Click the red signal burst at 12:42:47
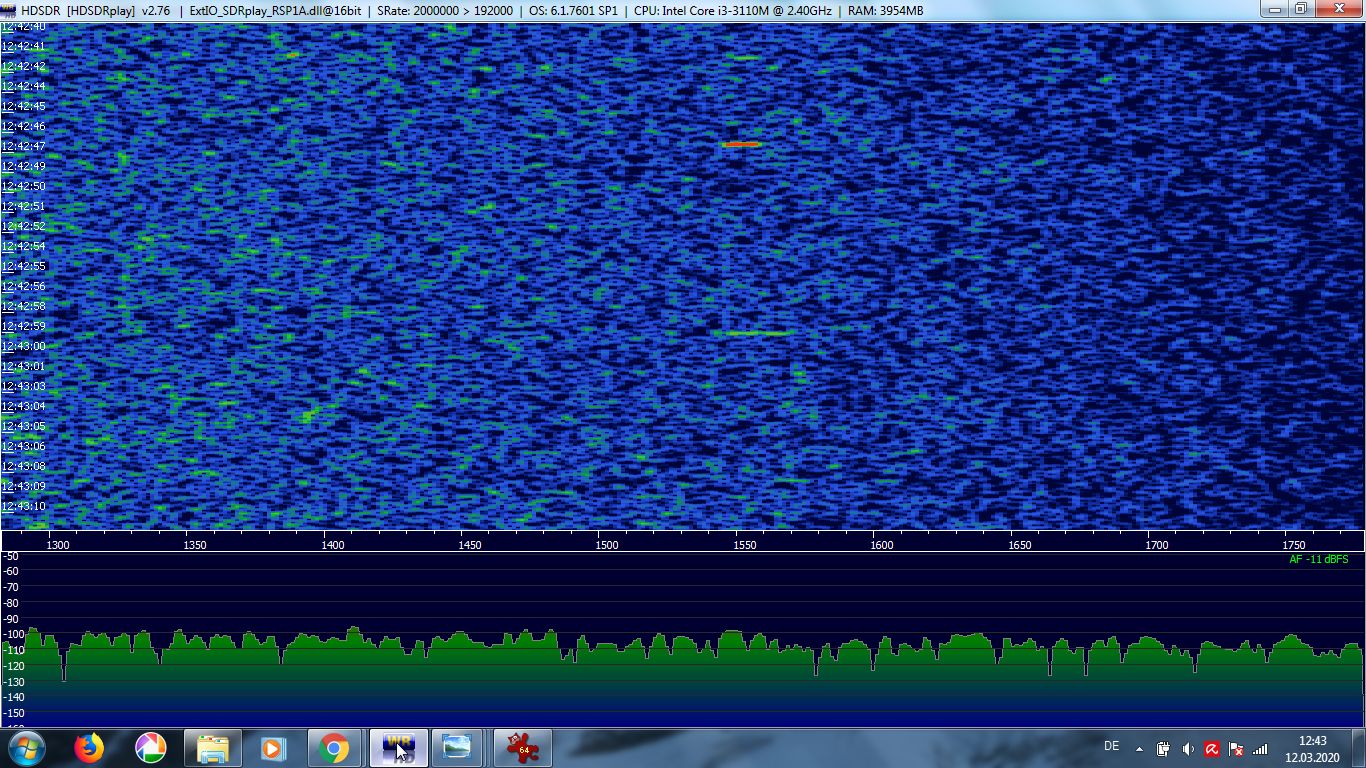 click(x=741, y=144)
